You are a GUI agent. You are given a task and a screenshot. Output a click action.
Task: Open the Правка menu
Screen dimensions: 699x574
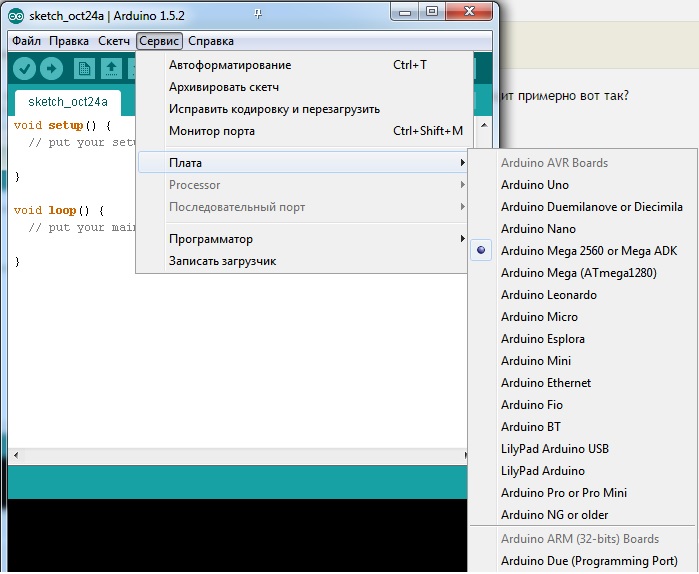(69, 41)
